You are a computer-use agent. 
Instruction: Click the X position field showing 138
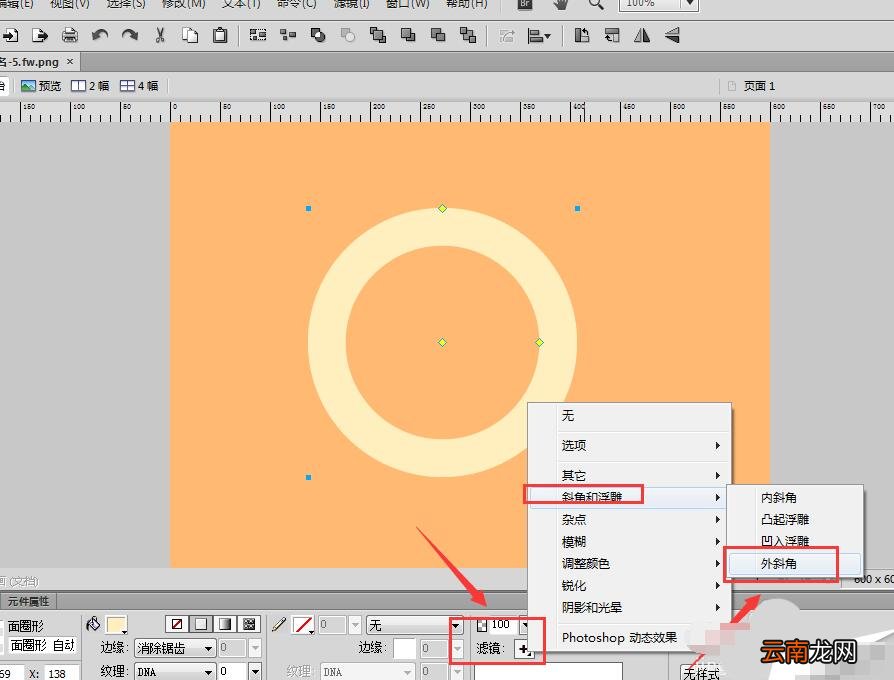click(62, 673)
